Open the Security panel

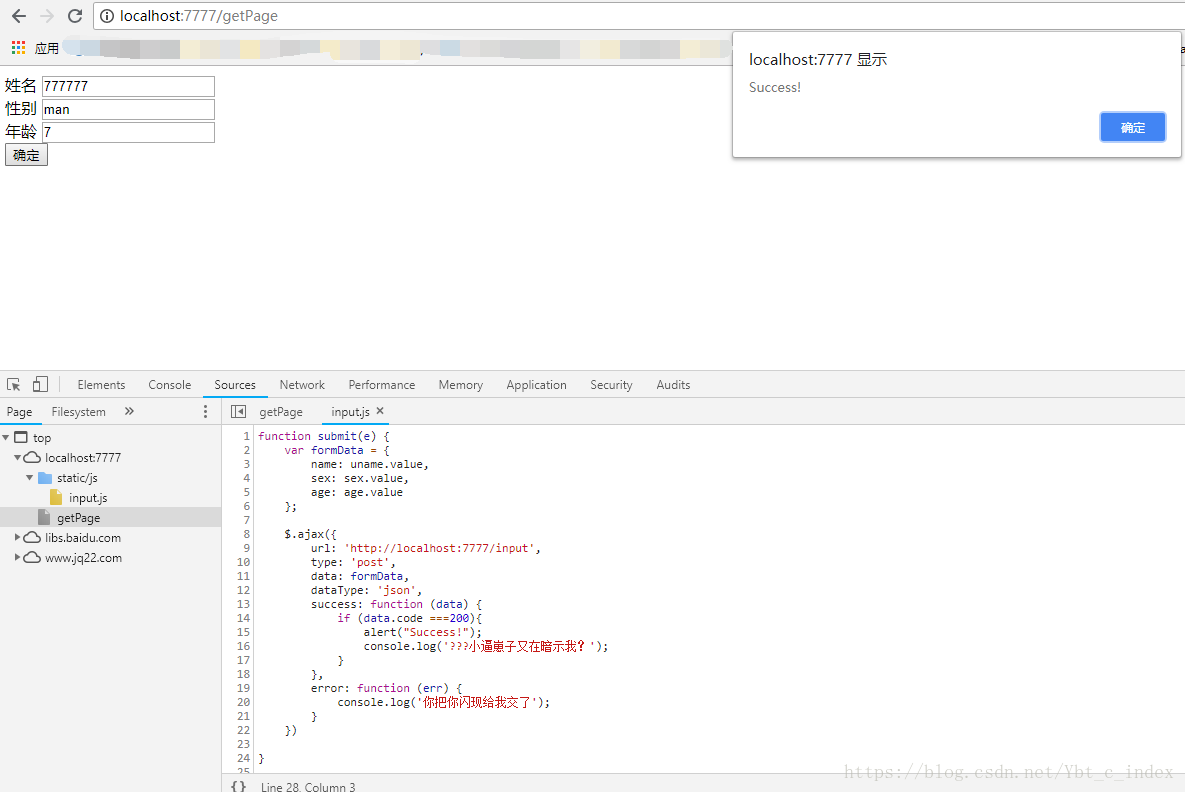point(611,385)
